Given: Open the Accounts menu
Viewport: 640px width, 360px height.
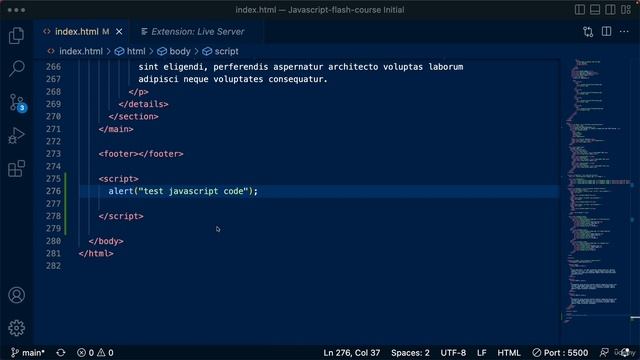Looking at the screenshot, I should click(16, 295).
